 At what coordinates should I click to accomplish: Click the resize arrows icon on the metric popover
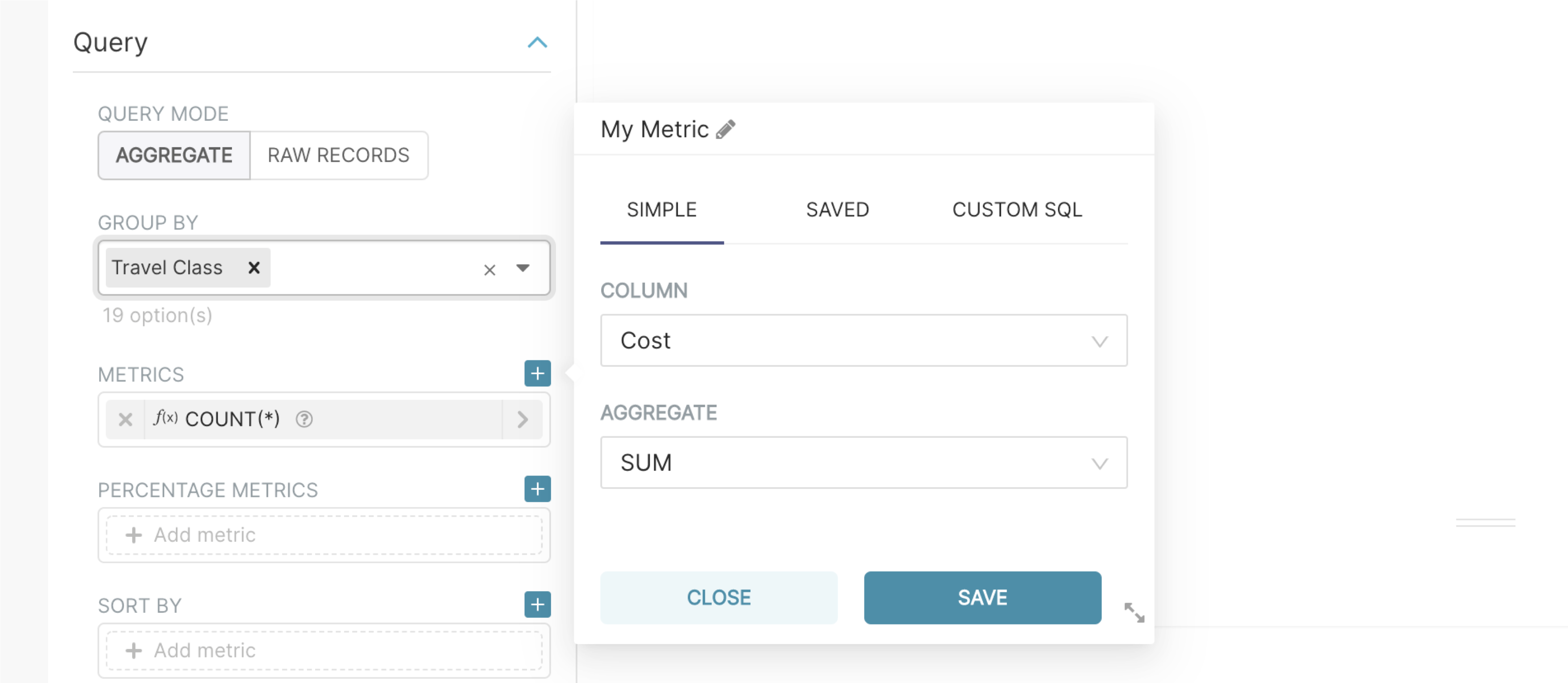(x=1134, y=612)
